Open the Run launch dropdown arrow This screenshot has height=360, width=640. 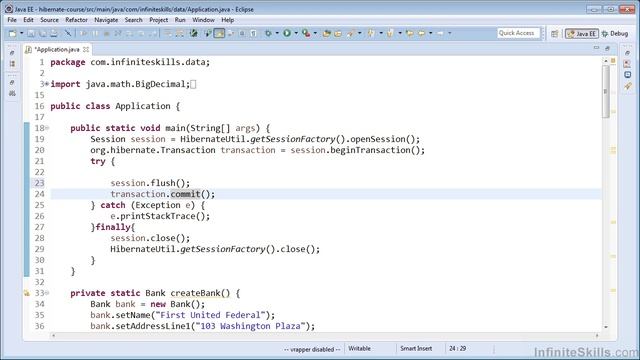[x=296, y=33]
